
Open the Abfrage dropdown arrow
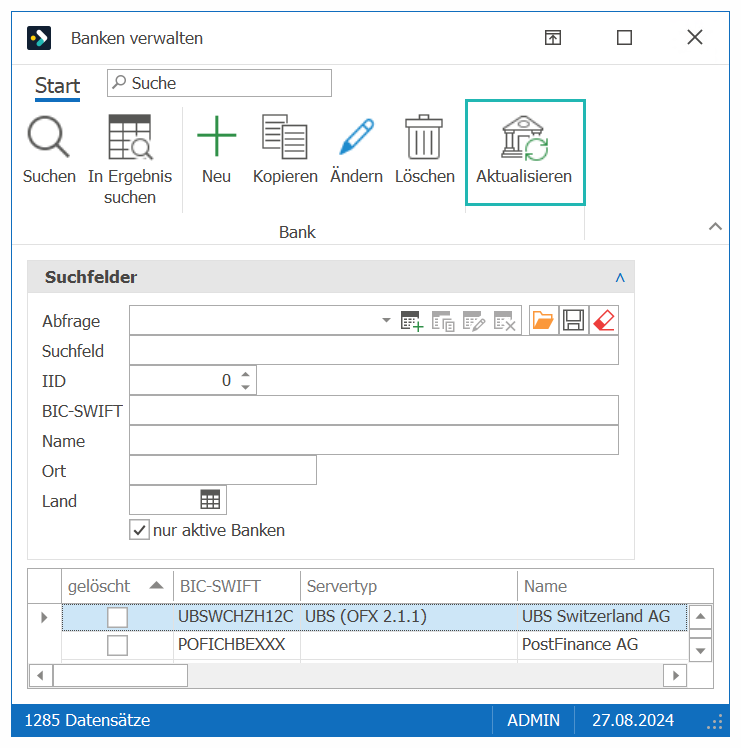(386, 320)
